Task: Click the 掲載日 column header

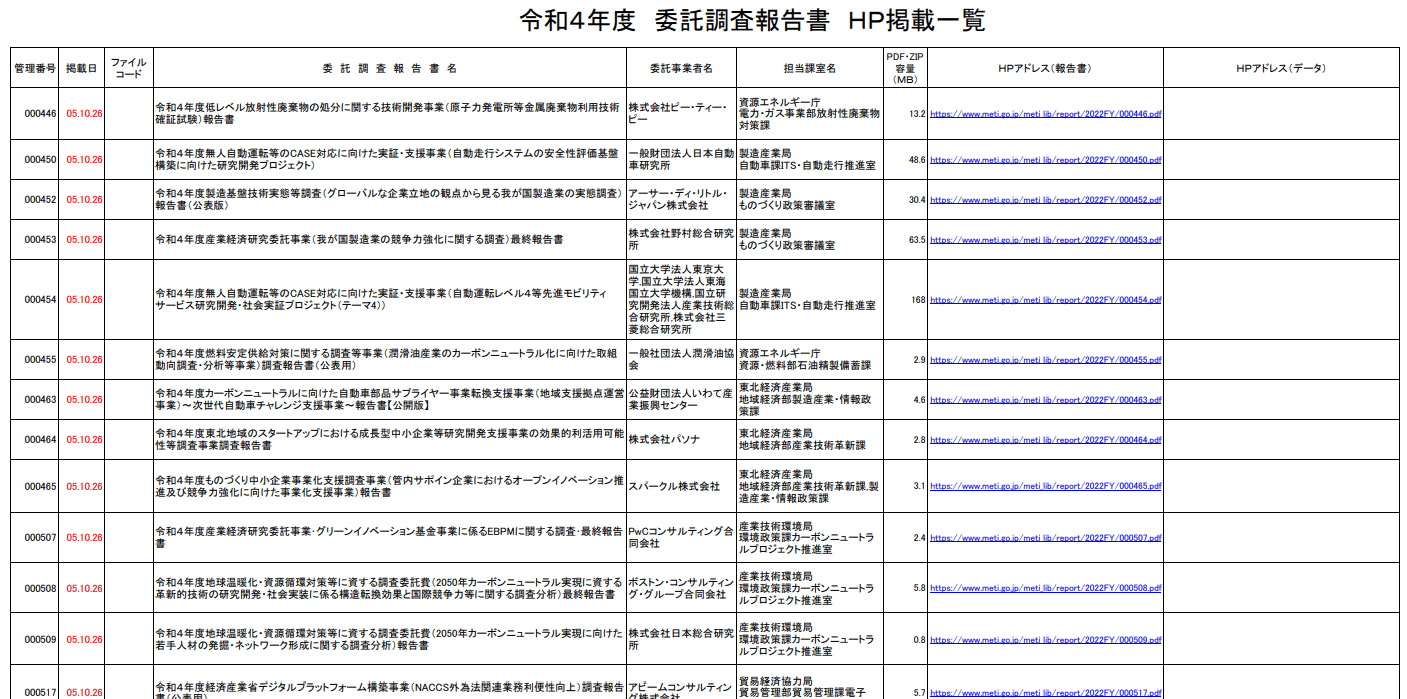Action: (x=82, y=66)
